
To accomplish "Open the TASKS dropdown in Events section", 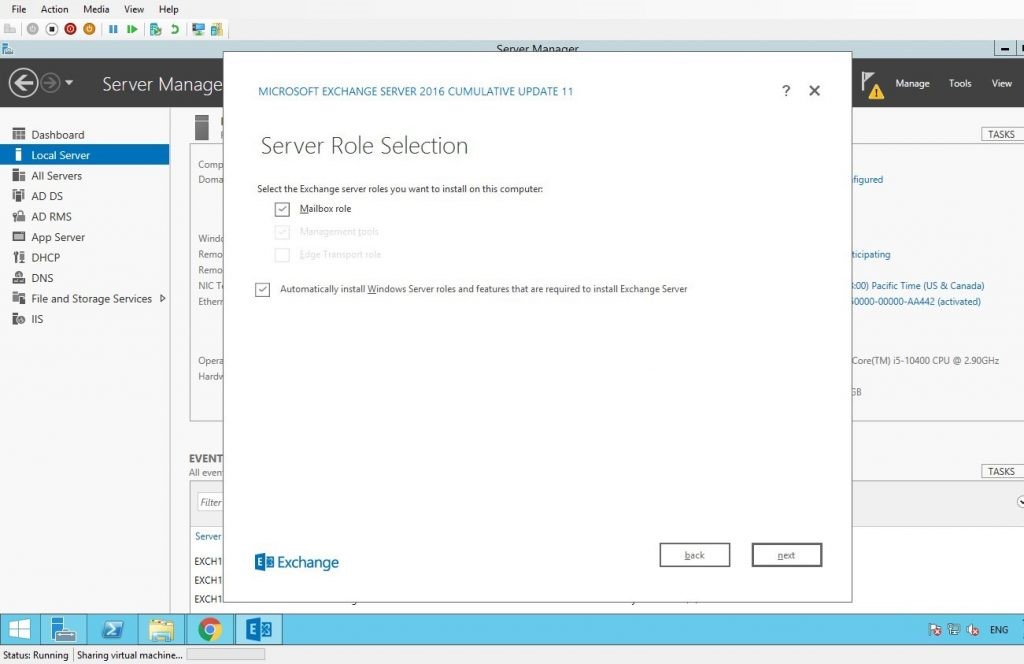I will [1002, 471].
